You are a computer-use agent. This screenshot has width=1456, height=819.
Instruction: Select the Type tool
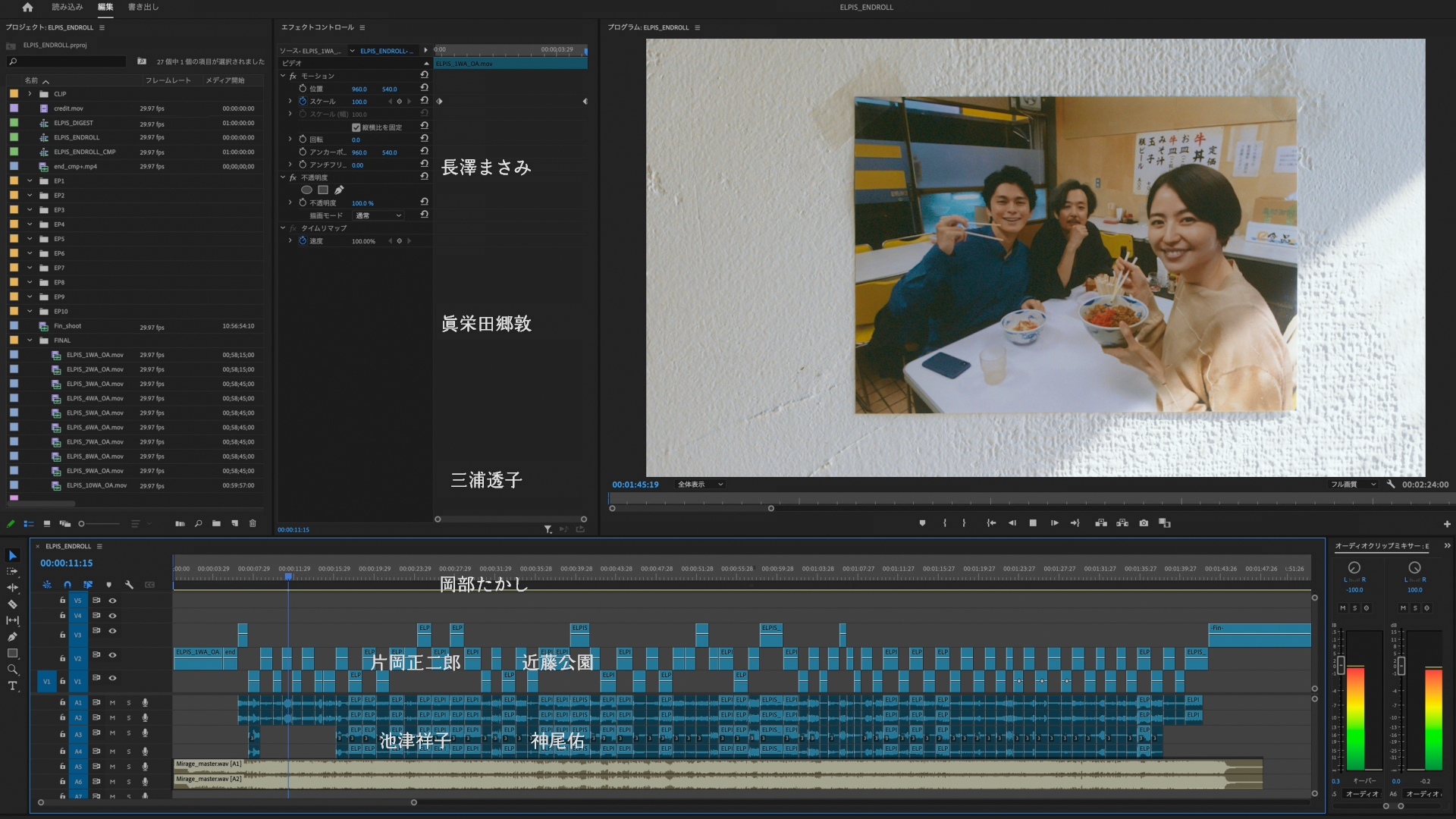[x=12, y=686]
